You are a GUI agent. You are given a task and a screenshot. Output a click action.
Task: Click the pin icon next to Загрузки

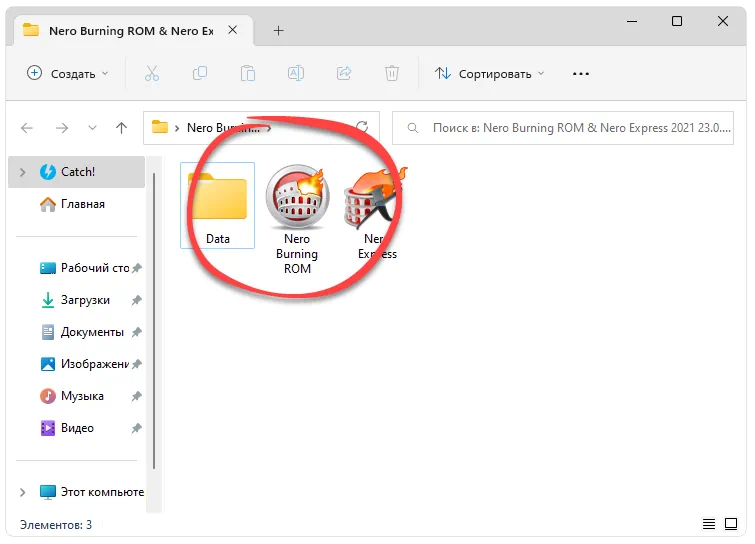pos(137,300)
